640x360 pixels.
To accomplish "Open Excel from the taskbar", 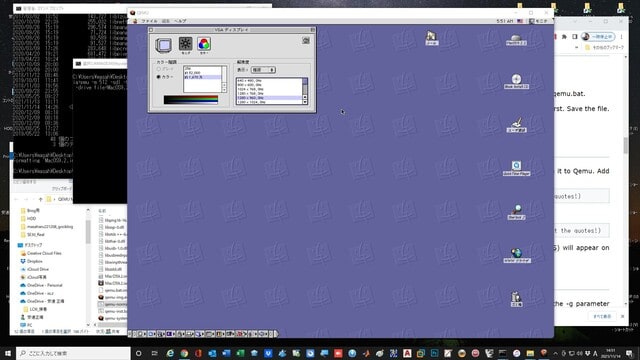I will click(x=240, y=353).
